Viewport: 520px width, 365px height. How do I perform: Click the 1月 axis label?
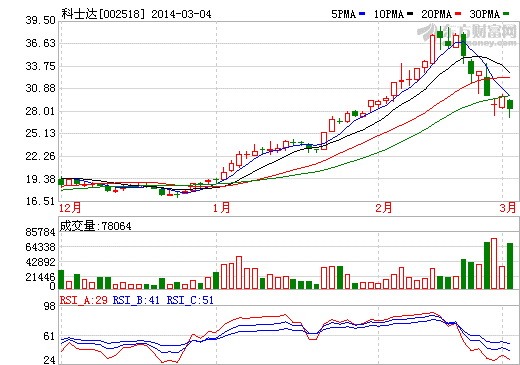tap(222, 208)
